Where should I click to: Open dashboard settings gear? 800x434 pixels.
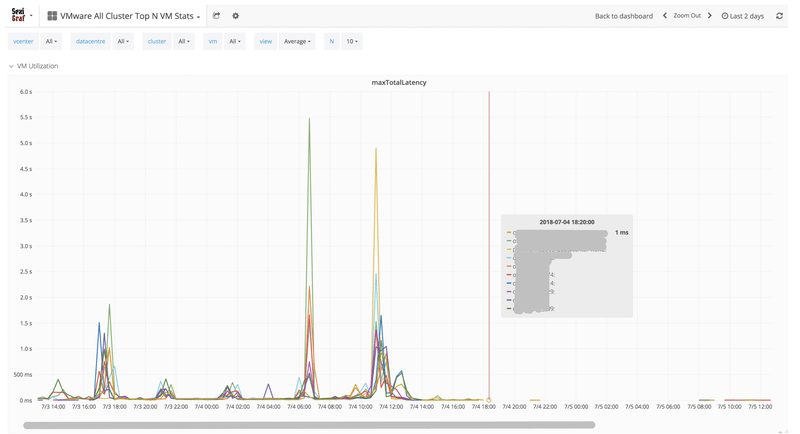[x=235, y=16]
